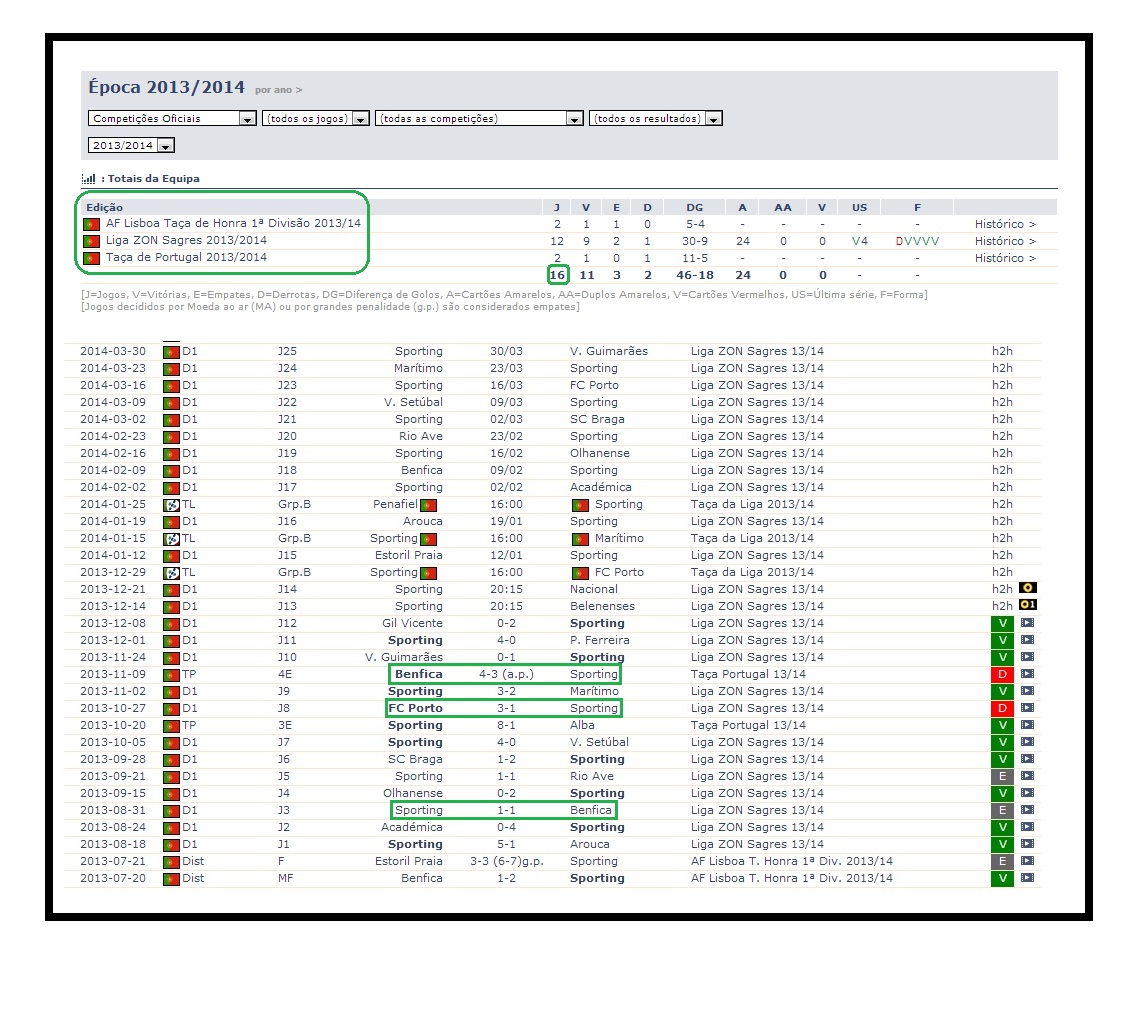The width and height of the screenshot is (1140, 1028).
Task: Open h2h for Marítimo vs Sporting 23/03
Action: (1002, 368)
